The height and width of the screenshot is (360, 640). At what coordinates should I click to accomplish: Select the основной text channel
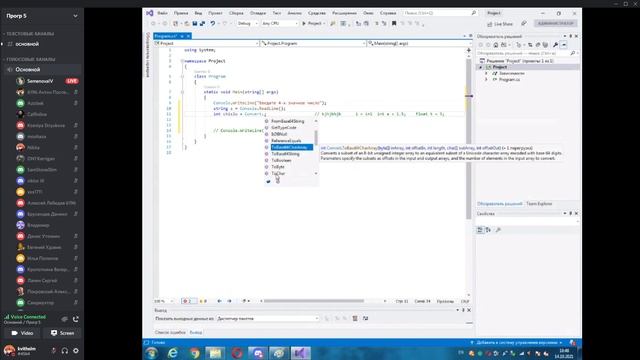[27, 44]
